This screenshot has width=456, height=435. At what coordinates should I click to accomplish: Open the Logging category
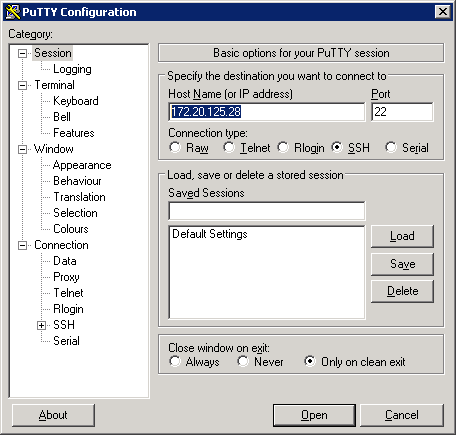pos(72,69)
